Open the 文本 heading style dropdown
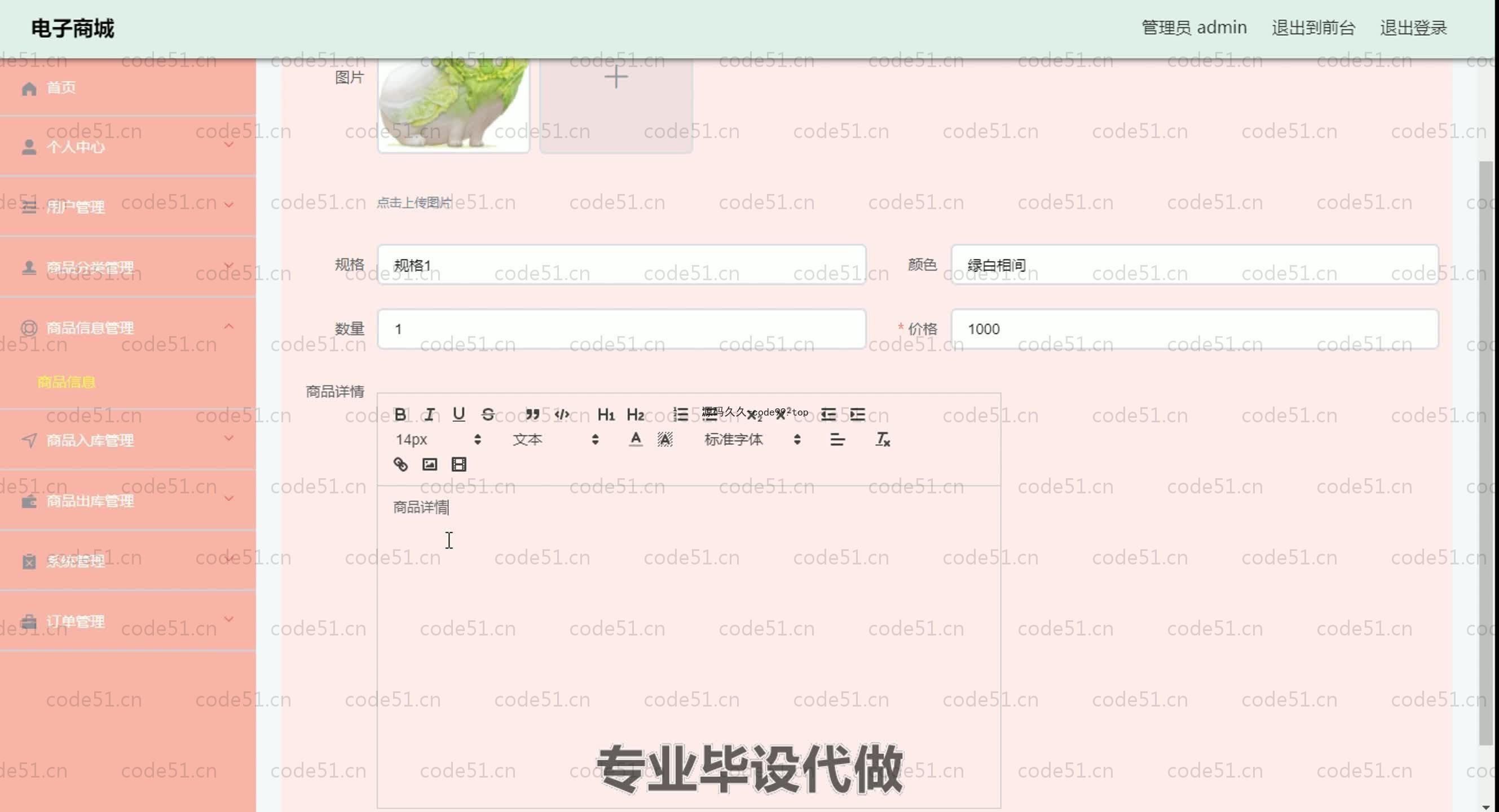The height and width of the screenshot is (812, 1499). 555,439
